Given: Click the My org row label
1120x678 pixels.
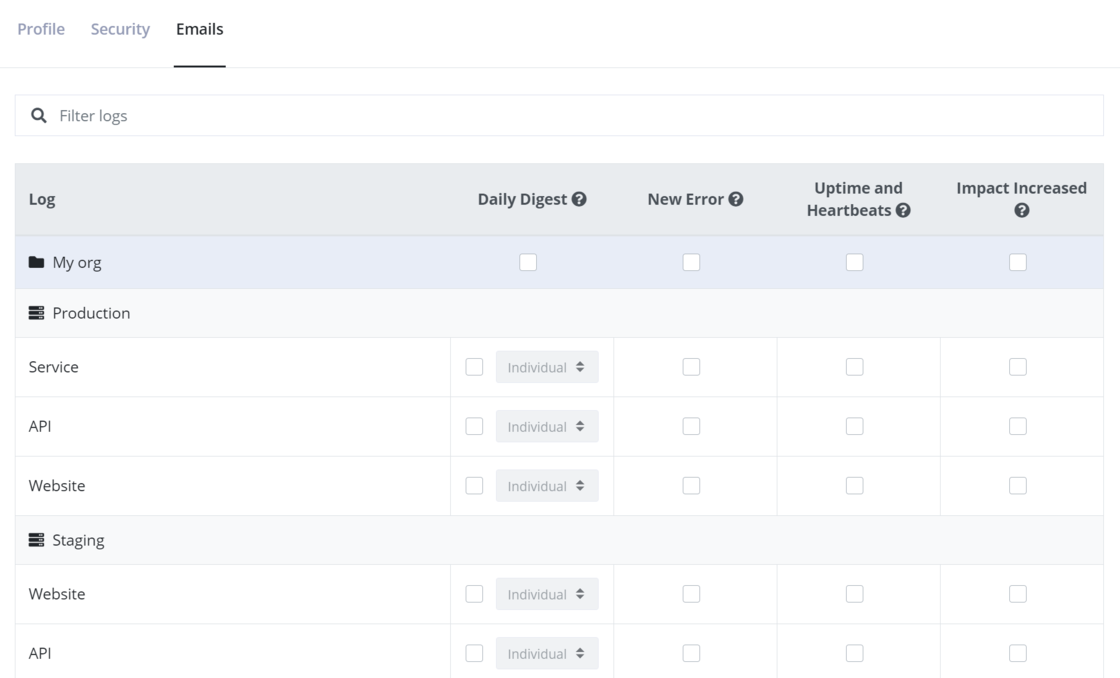Looking at the screenshot, I should pos(76,263).
